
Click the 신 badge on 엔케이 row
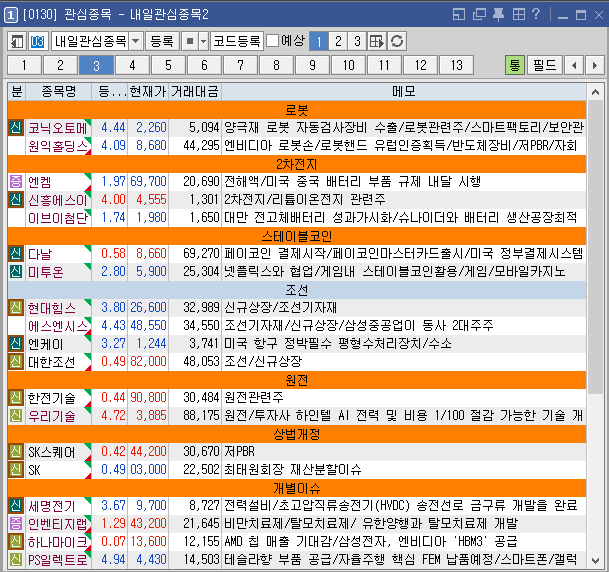(x=16, y=343)
